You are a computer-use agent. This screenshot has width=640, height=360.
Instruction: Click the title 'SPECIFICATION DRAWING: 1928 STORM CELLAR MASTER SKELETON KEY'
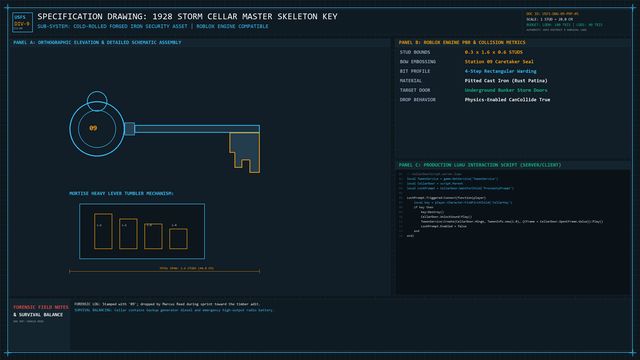click(x=187, y=16)
